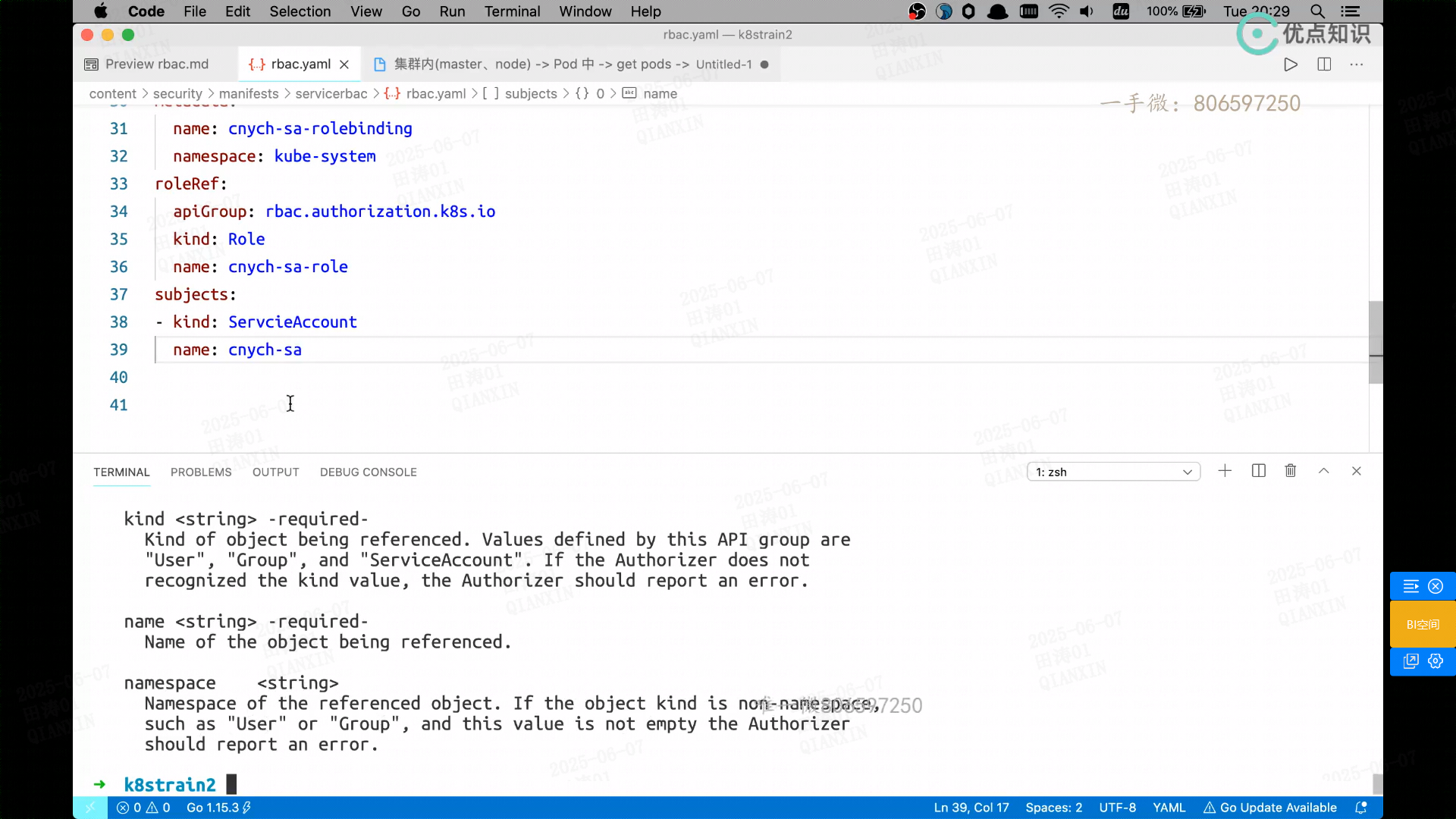Open the Terminal menu in the menu bar
1456x819 pixels.
[512, 11]
